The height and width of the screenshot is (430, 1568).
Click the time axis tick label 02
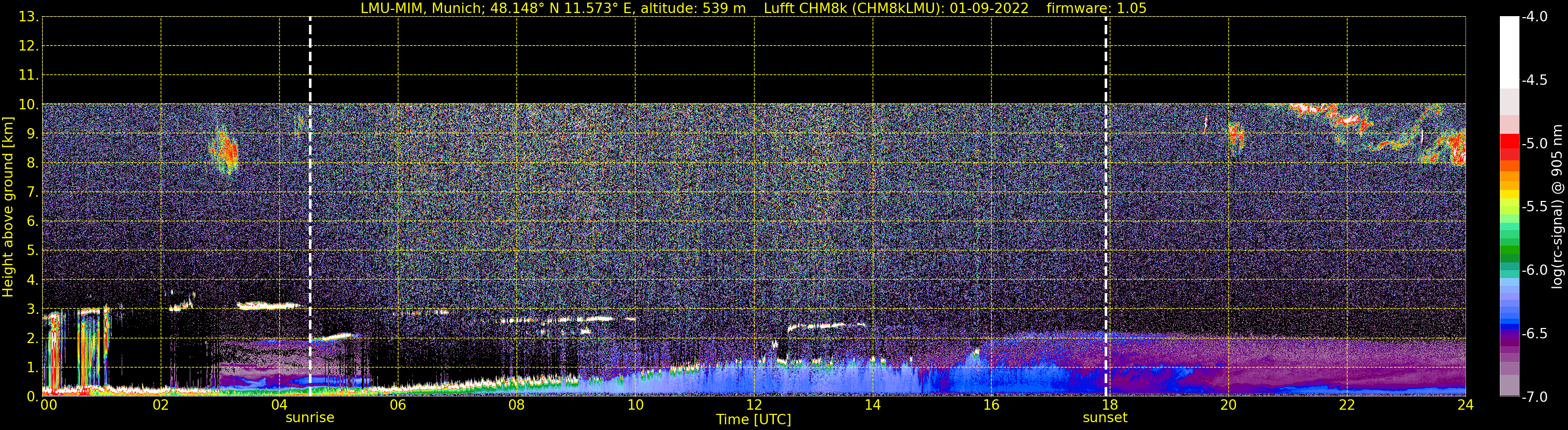[161, 405]
